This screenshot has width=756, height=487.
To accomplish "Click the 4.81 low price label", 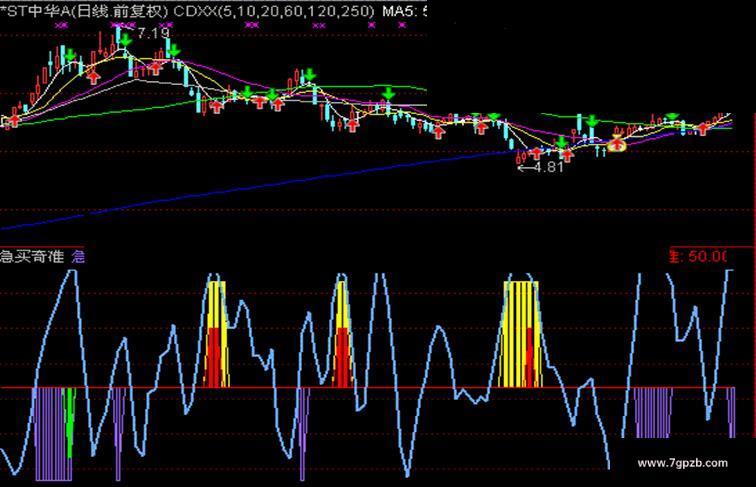I will tap(549, 167).
